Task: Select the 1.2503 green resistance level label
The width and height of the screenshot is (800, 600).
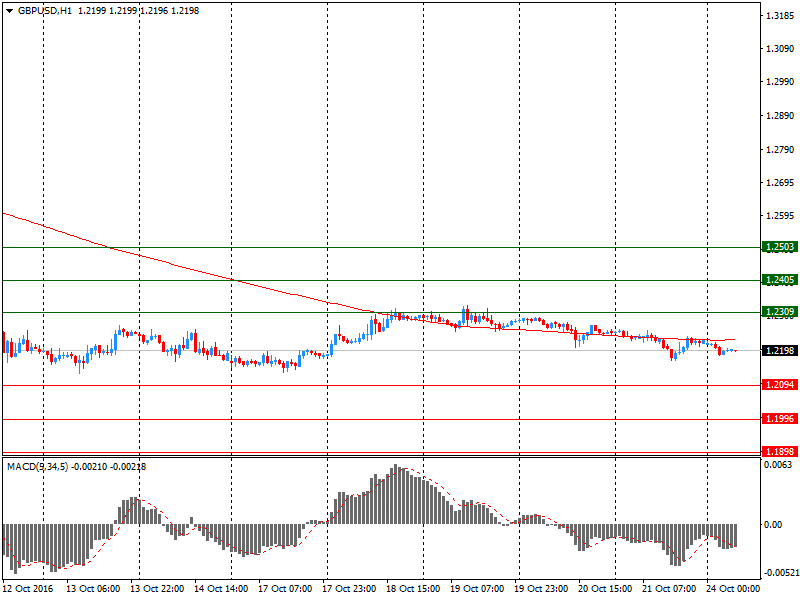Action: click(x=780, y=247)
